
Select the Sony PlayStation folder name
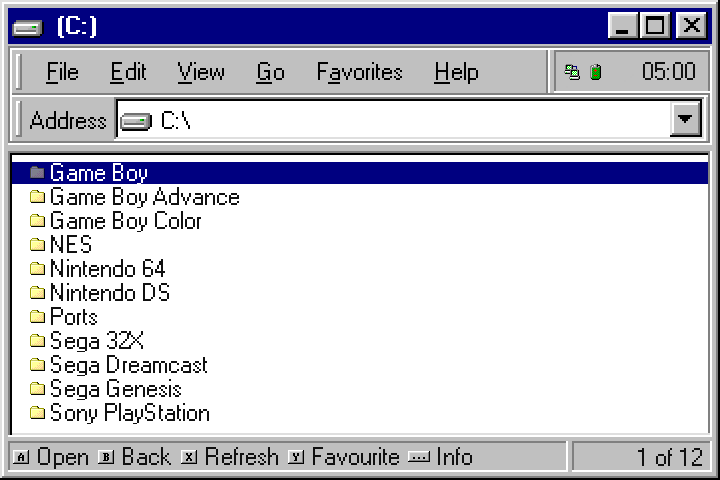coord(129,413)
